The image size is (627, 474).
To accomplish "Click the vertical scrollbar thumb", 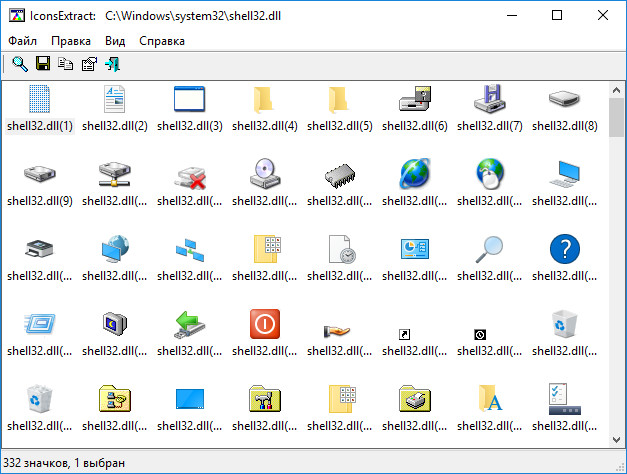I will point(616,118).
